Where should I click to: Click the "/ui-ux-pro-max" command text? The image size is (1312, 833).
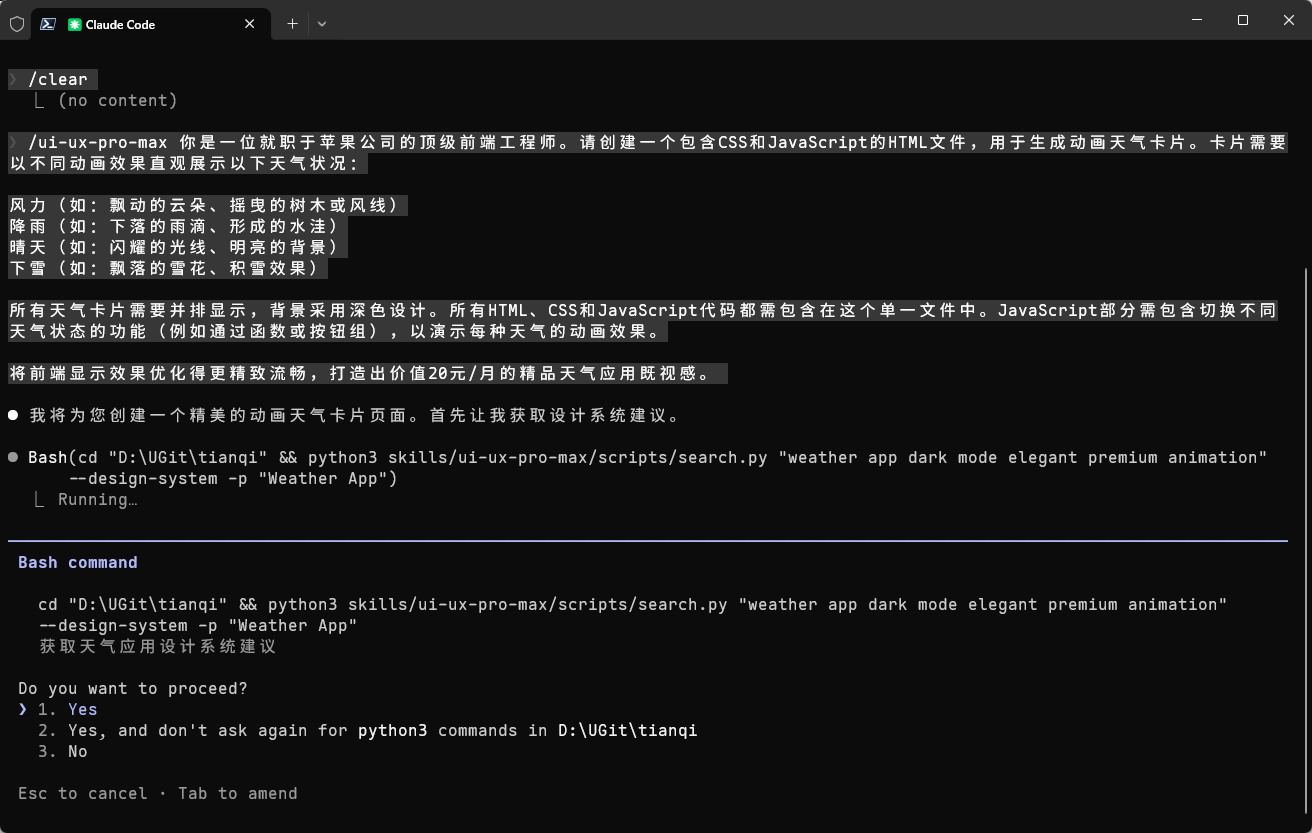(x=96, y=141)
